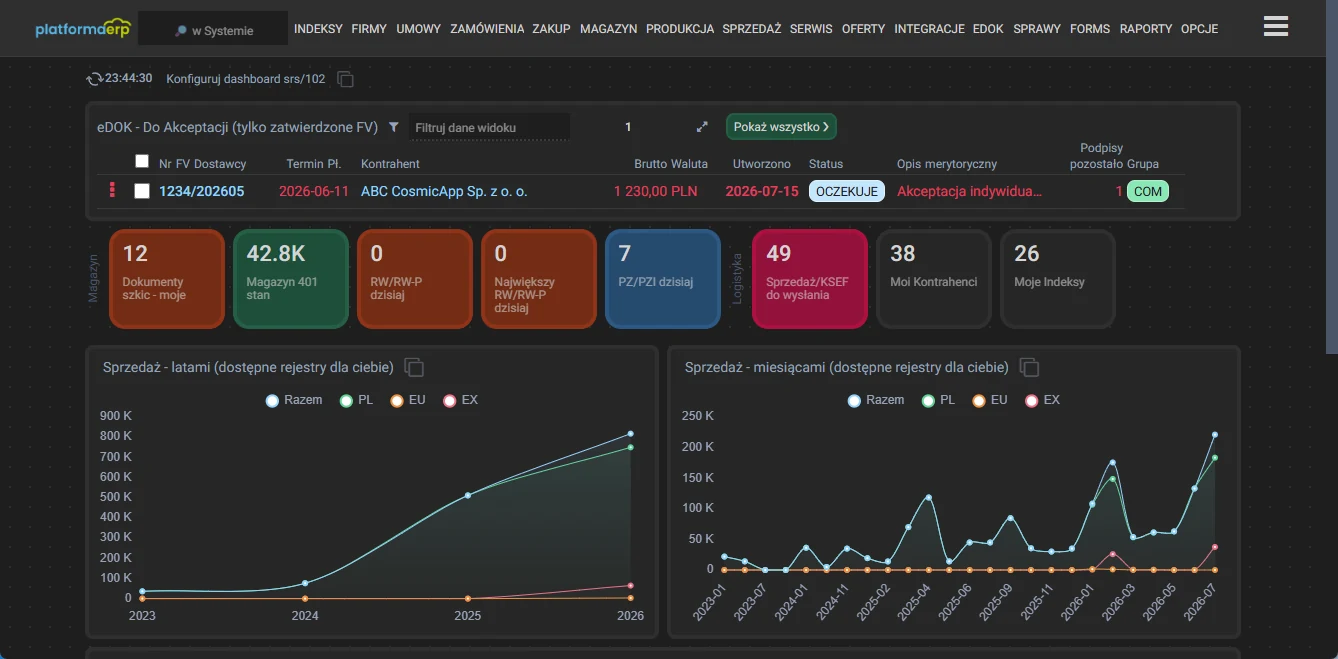
Task: Open Sprzedaż/KSEF do wysłania tile
Action: click(809, 279)
